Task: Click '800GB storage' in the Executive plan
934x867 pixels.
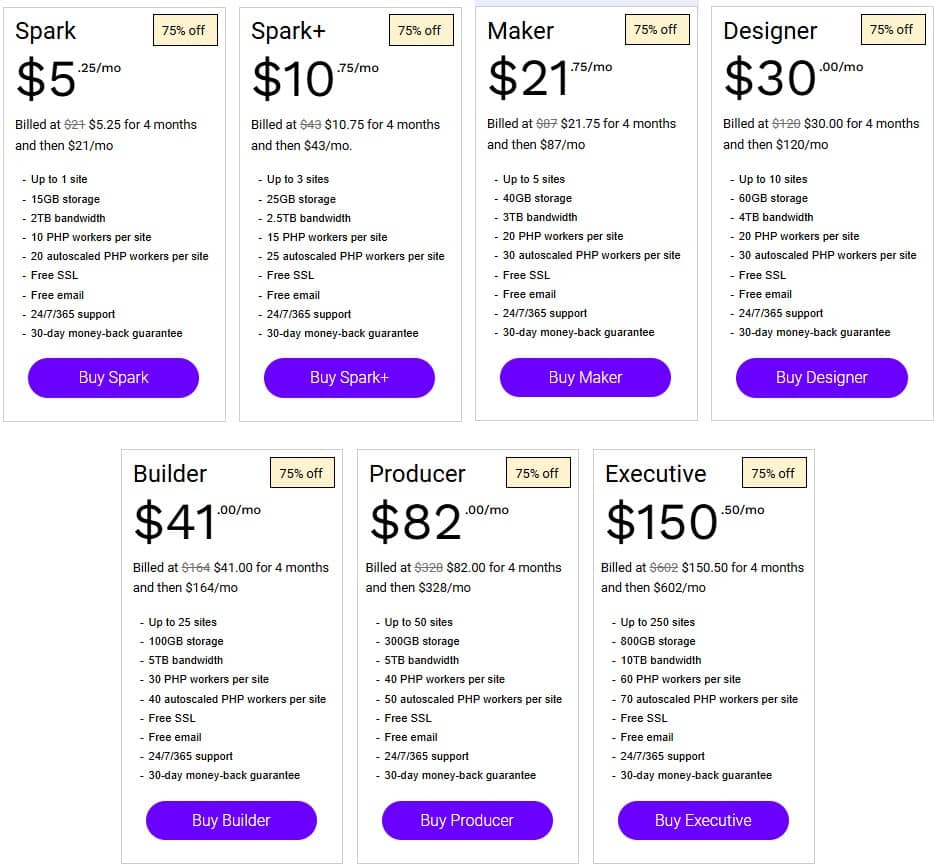Action: [x=657, y=641]
